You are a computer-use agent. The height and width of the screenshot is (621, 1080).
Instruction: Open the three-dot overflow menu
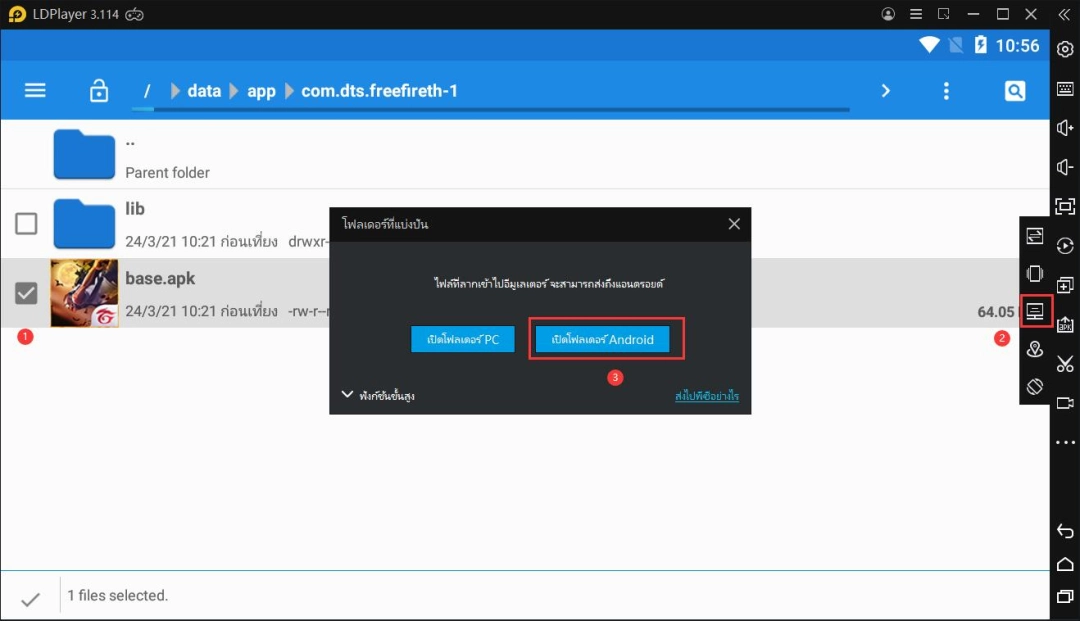click(946, 91)
